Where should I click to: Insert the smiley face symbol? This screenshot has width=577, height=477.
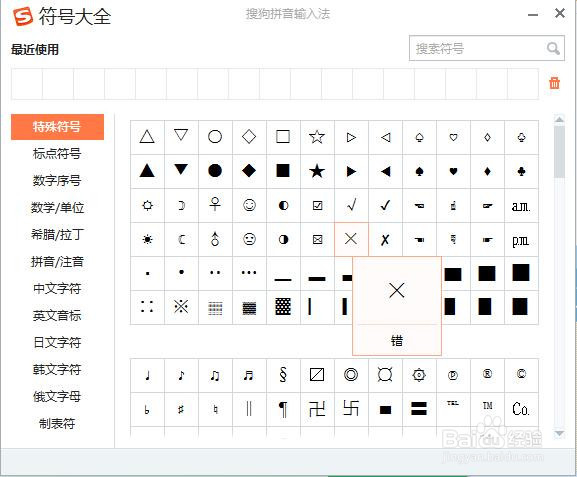(249, 205)
